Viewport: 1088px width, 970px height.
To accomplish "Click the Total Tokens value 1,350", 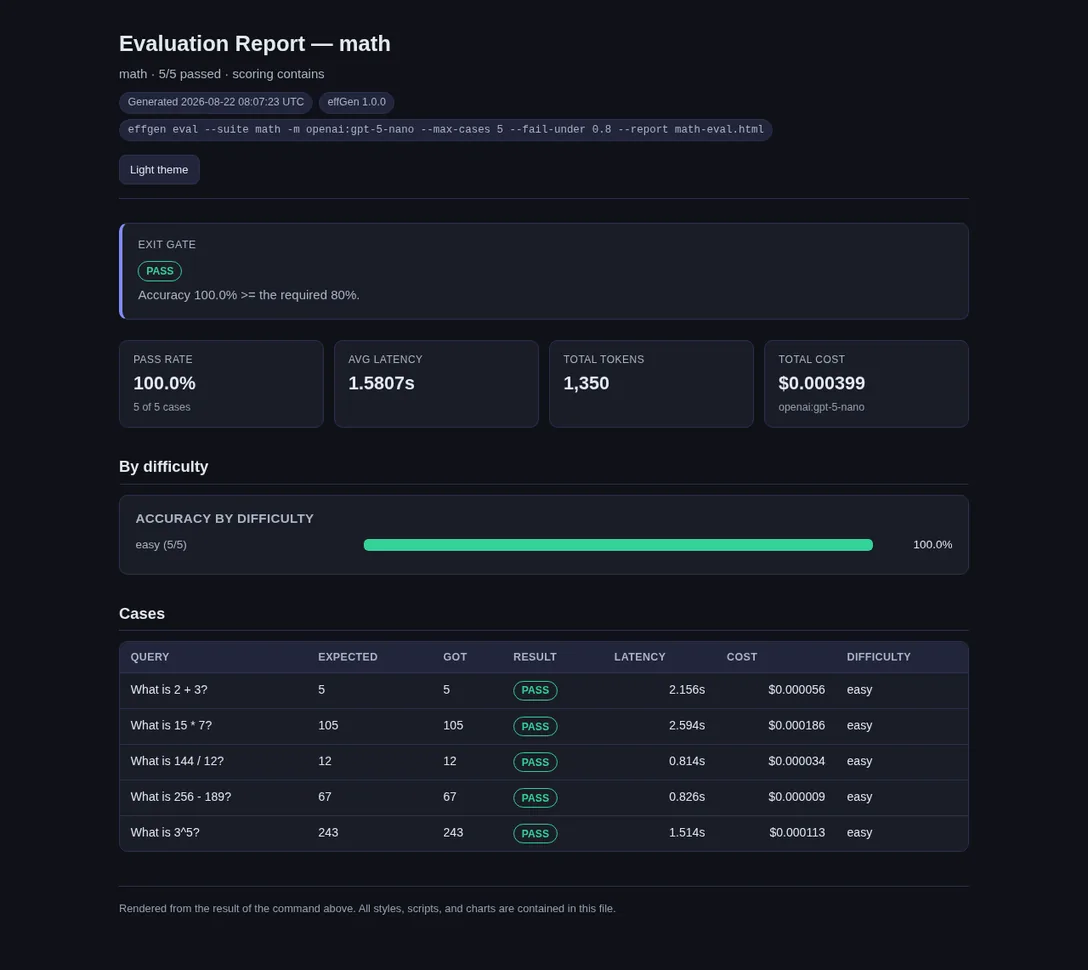I will coord(586,383).
